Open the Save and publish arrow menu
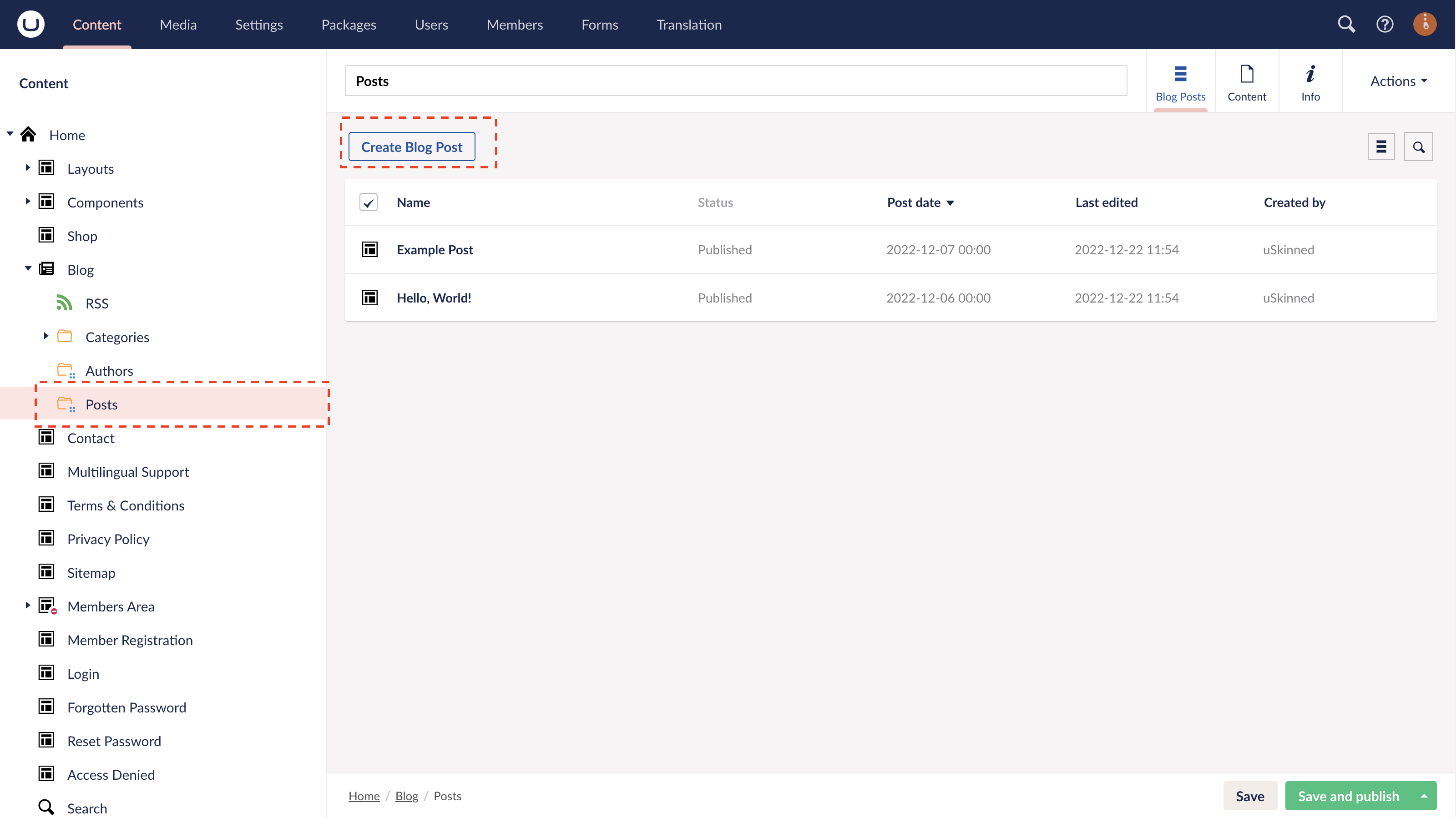 (x=1424, y=796)
